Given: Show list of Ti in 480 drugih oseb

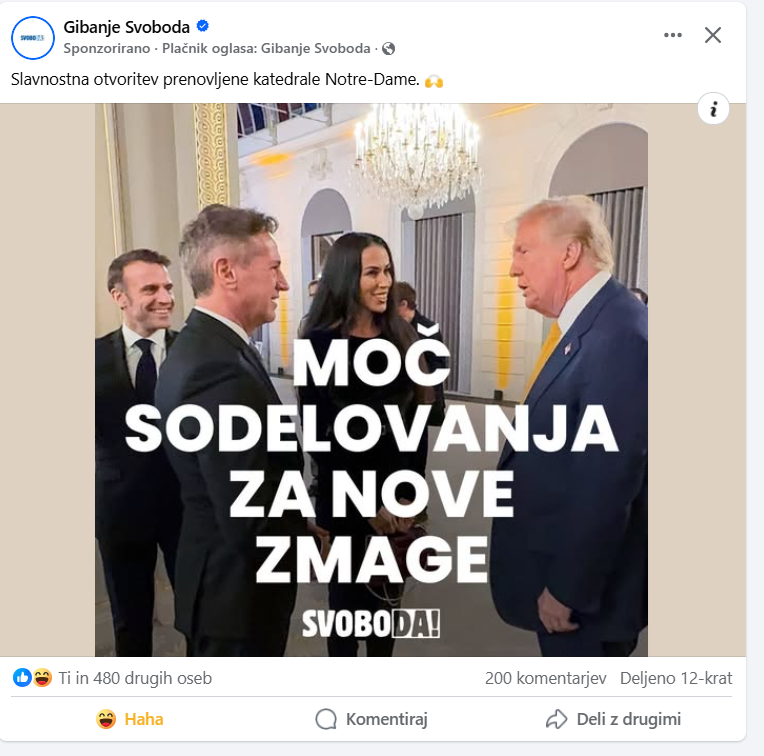Looking at the screenshot, I should click(135, 678).
